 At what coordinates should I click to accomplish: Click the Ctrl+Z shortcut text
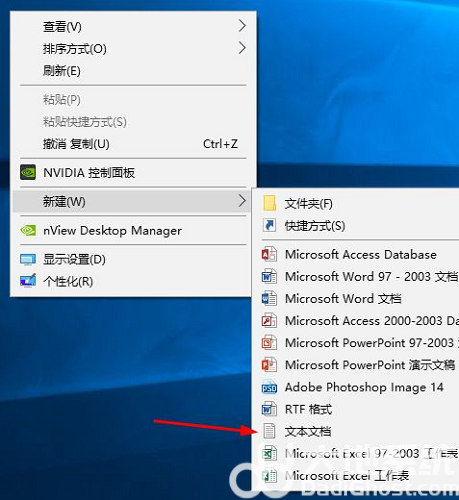click(x=220, y=144)
